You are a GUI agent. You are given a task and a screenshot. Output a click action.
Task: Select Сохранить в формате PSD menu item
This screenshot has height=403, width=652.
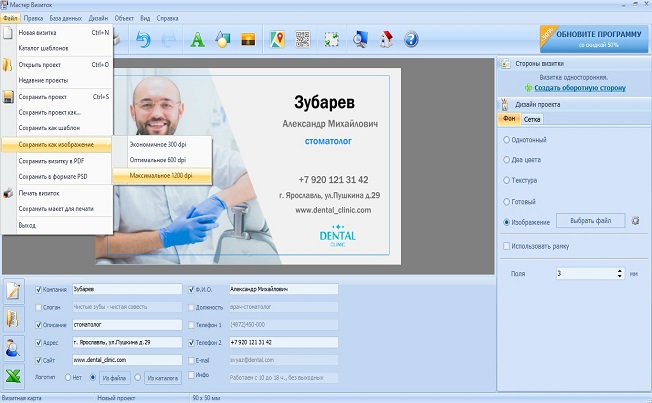coord(57,177)
